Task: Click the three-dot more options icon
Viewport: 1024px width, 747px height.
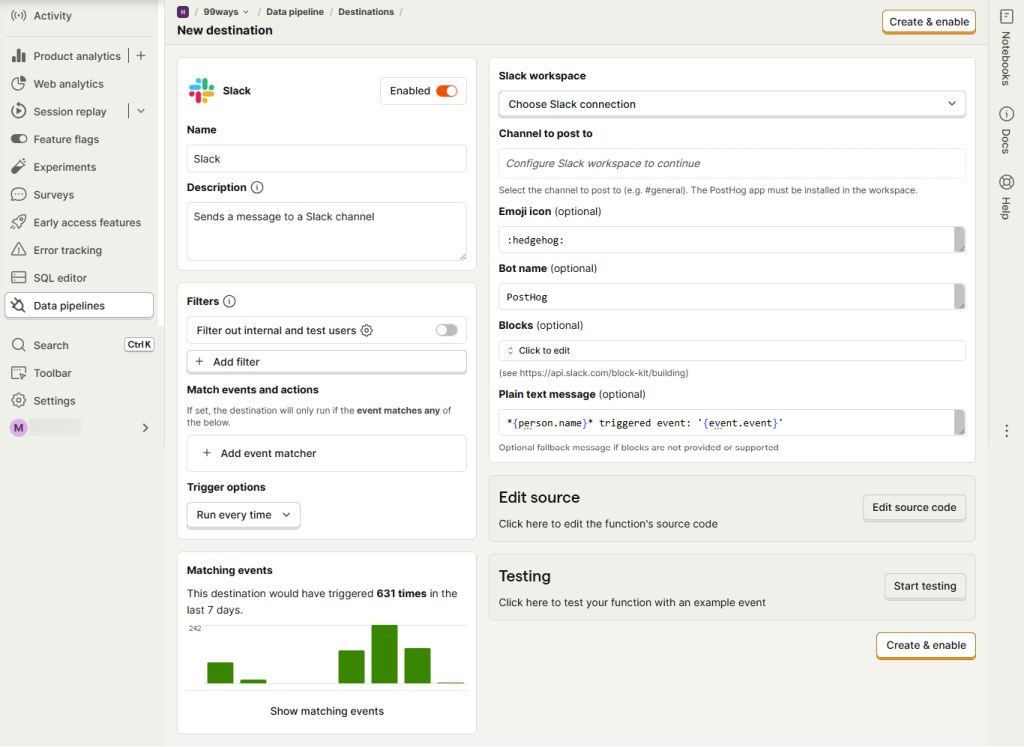Action: click(x=1006, y=431)
